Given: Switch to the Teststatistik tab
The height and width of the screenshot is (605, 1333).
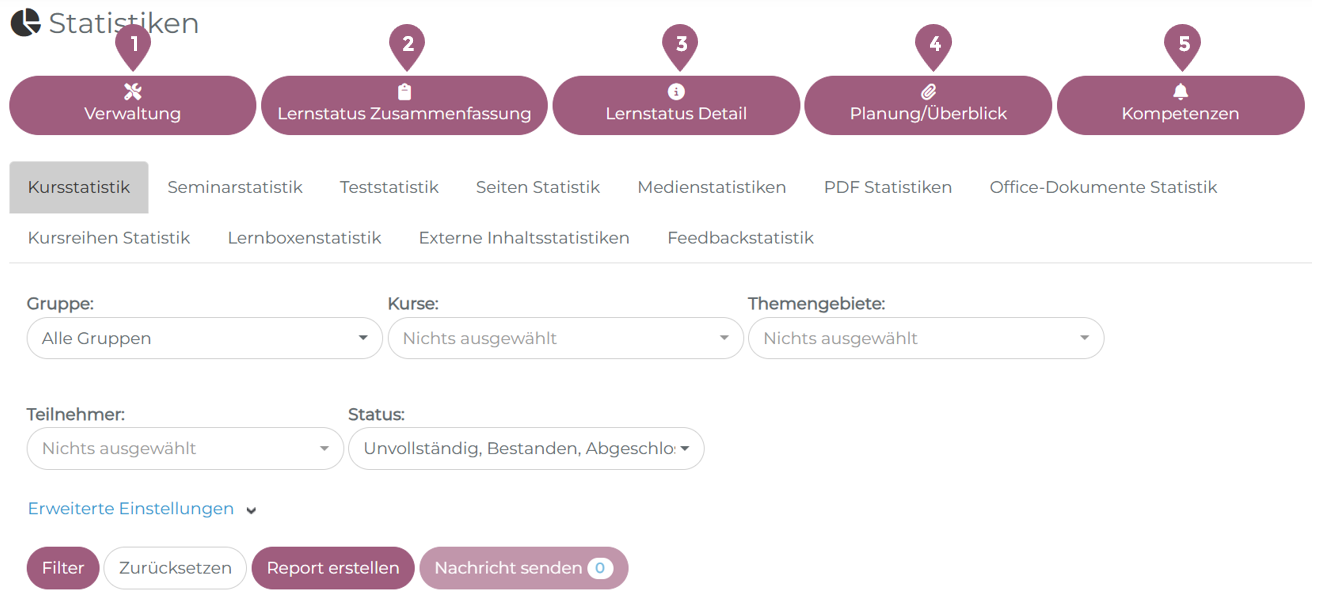Looking at the screenshot, I should tap(389, 187).
